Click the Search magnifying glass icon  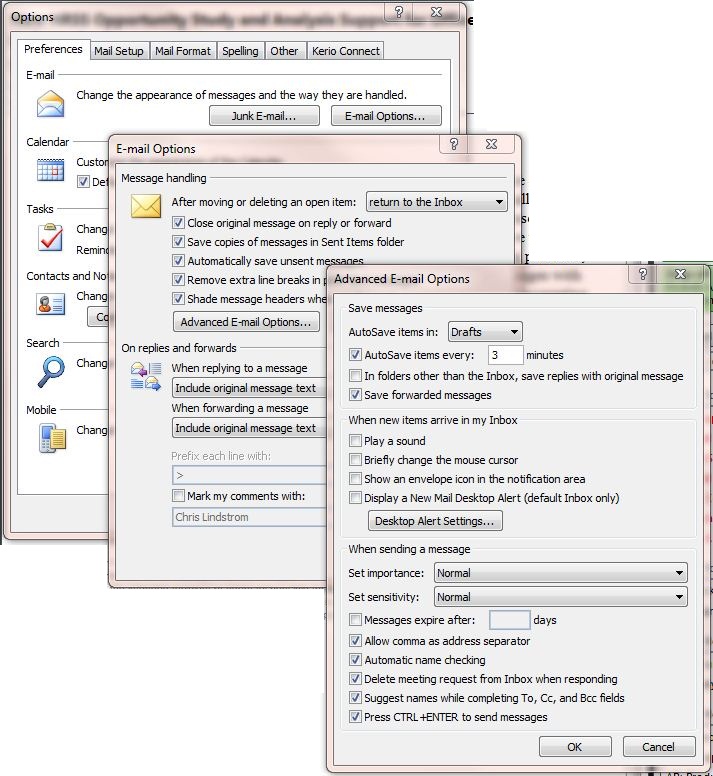click(x=51, y=371)
